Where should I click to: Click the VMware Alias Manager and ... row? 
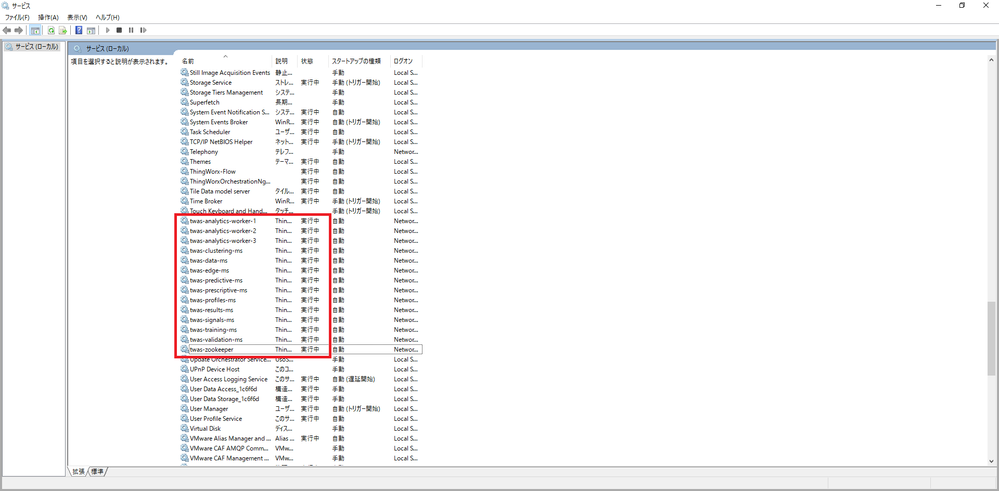301,438
